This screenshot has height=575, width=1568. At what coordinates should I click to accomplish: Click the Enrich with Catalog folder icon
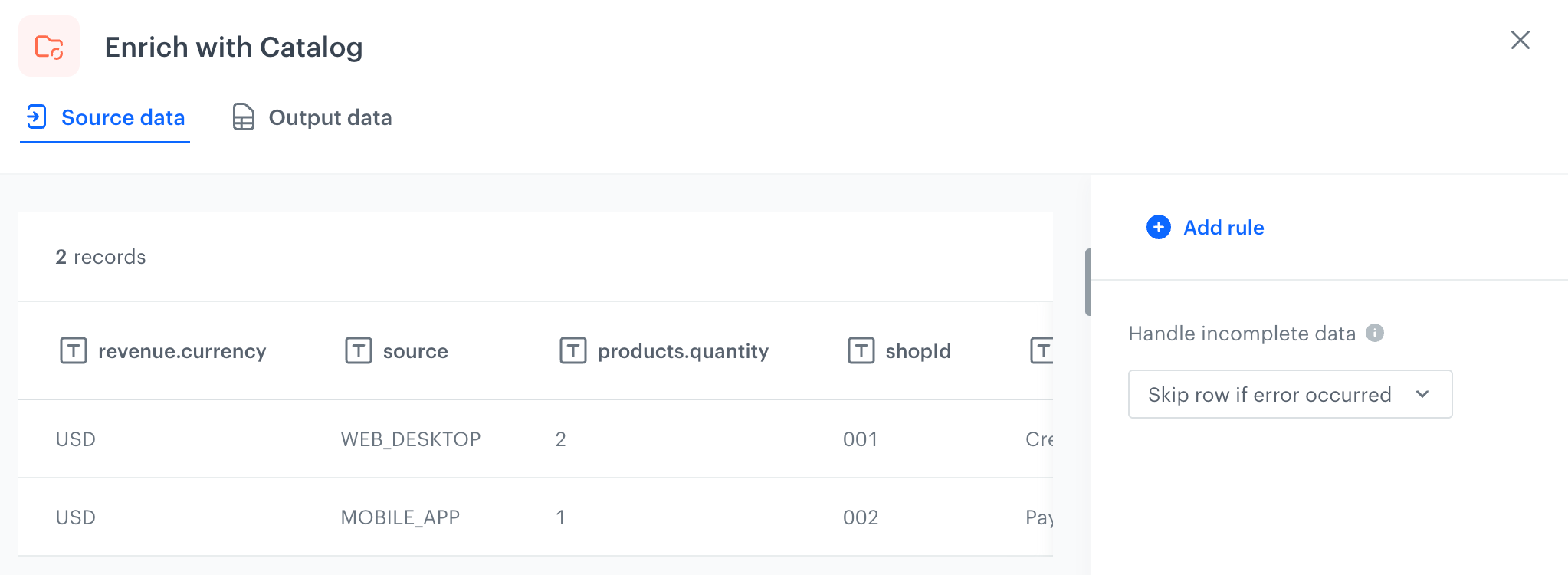pos(48,46)
